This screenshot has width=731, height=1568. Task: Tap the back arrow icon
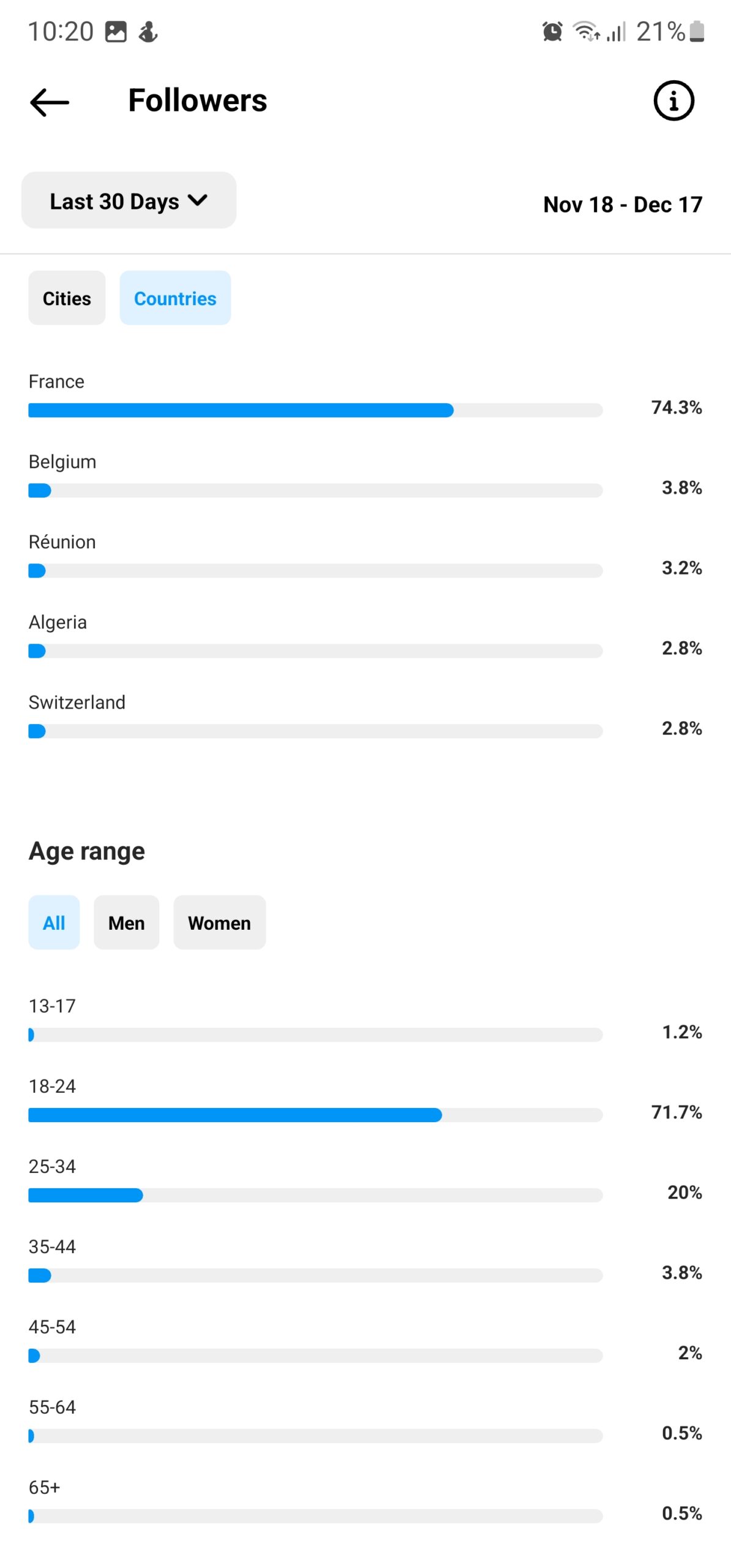click(x=50, y=102)
